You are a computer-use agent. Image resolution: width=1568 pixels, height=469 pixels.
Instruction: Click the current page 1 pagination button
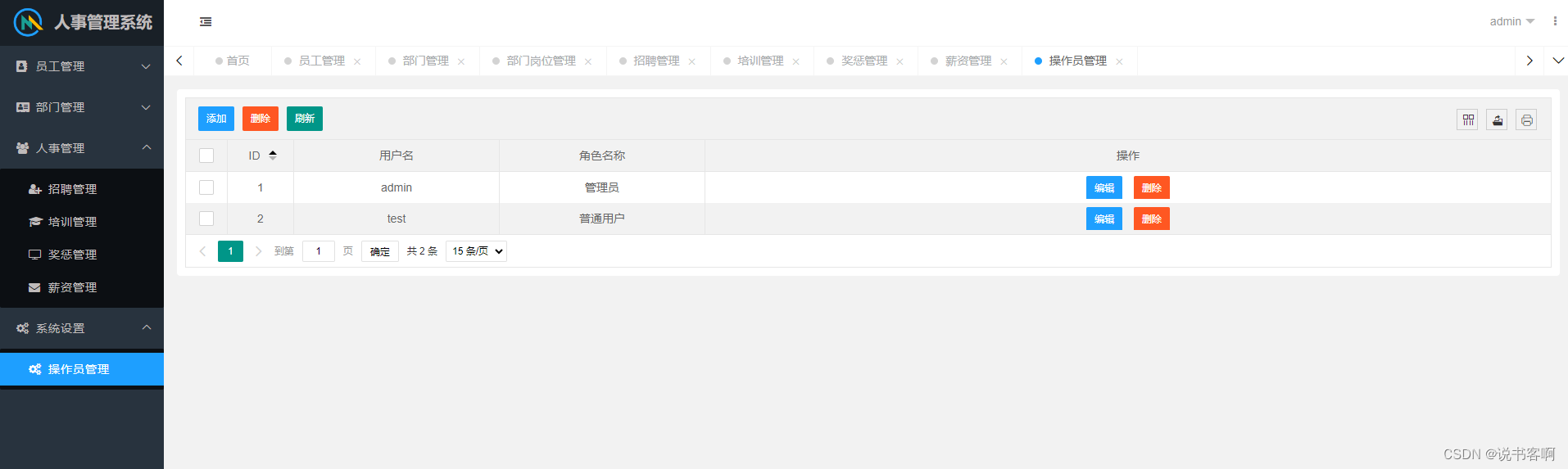pos(230,251)
